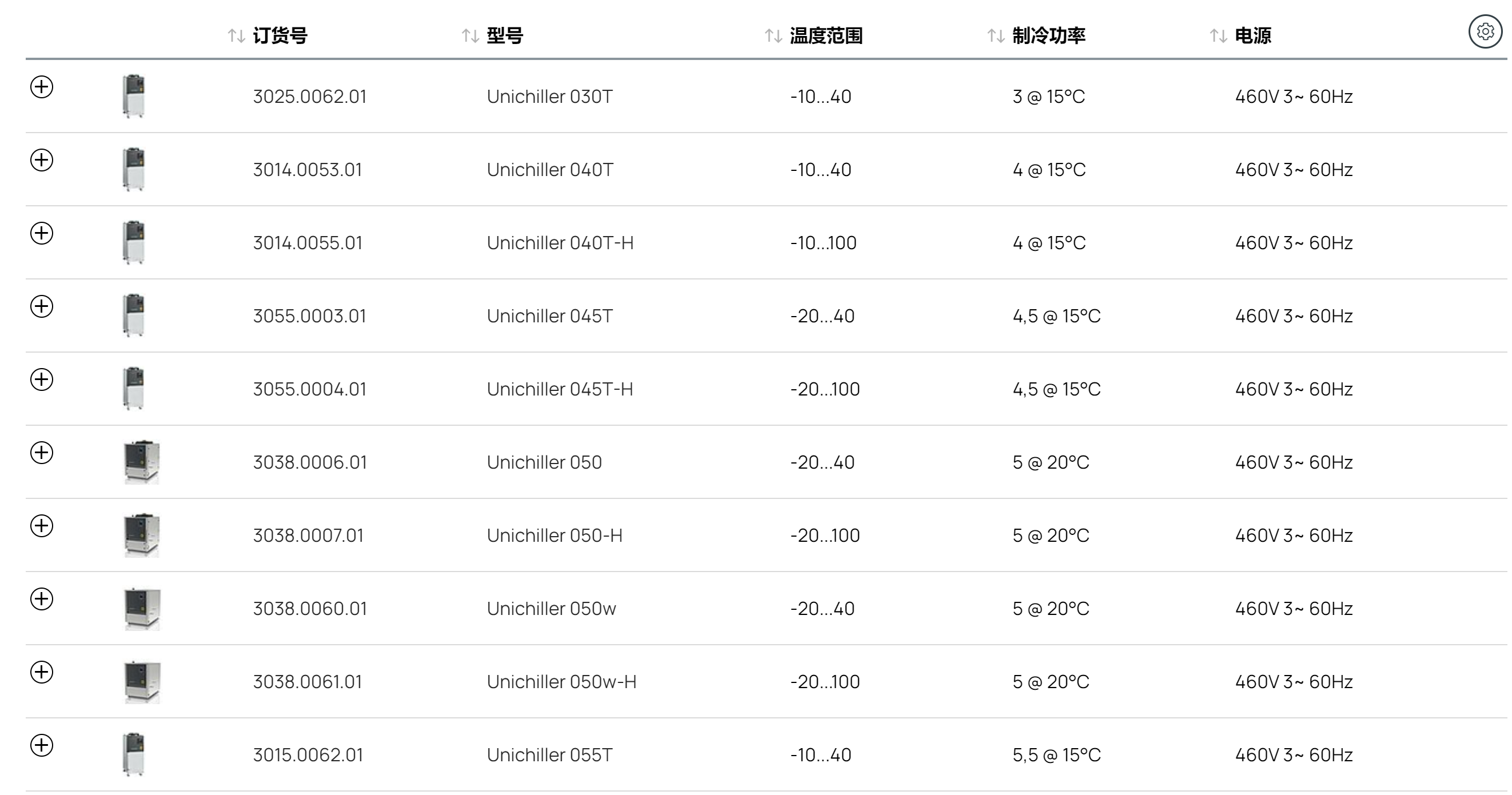
Task: Open Unichiller 055T product thumbnail
Action: (x=134, y=754)
